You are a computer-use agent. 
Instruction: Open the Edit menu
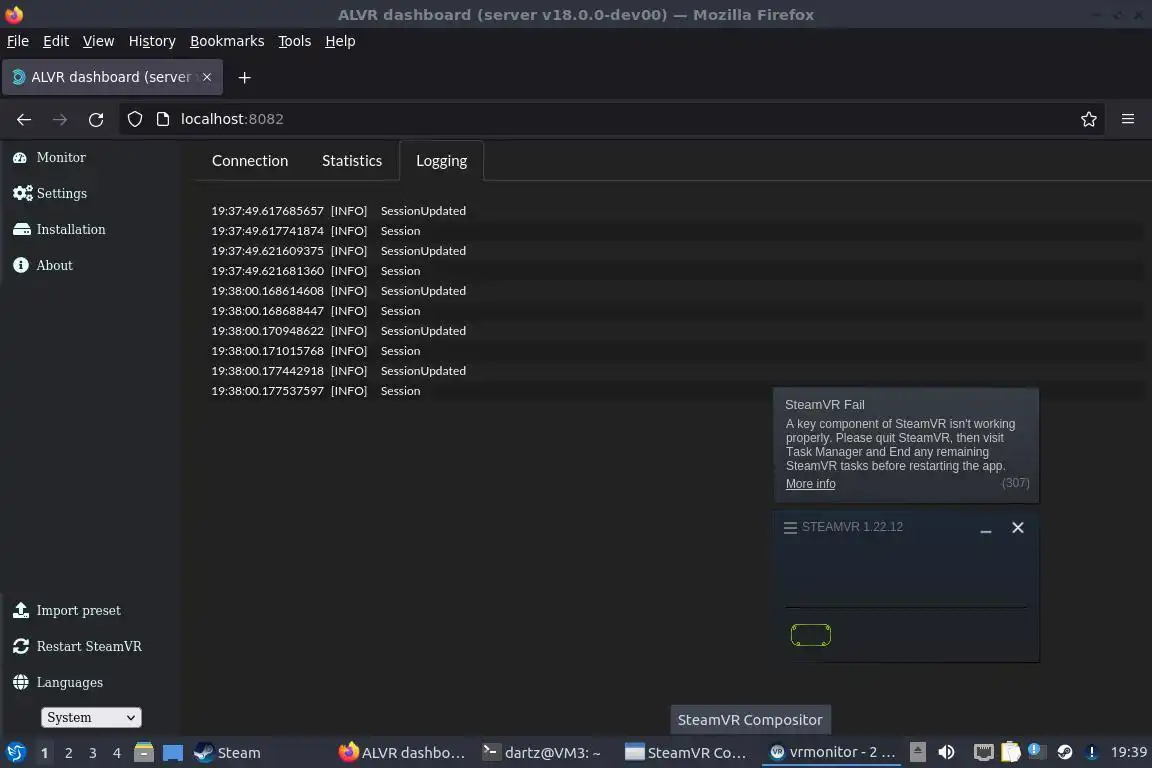pos(56,41)
